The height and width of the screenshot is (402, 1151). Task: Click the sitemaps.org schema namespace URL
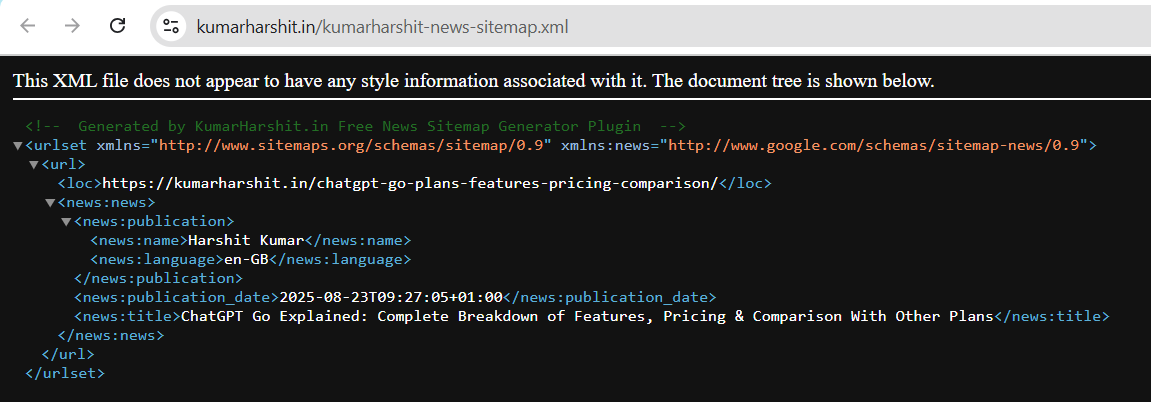[352, 145]
